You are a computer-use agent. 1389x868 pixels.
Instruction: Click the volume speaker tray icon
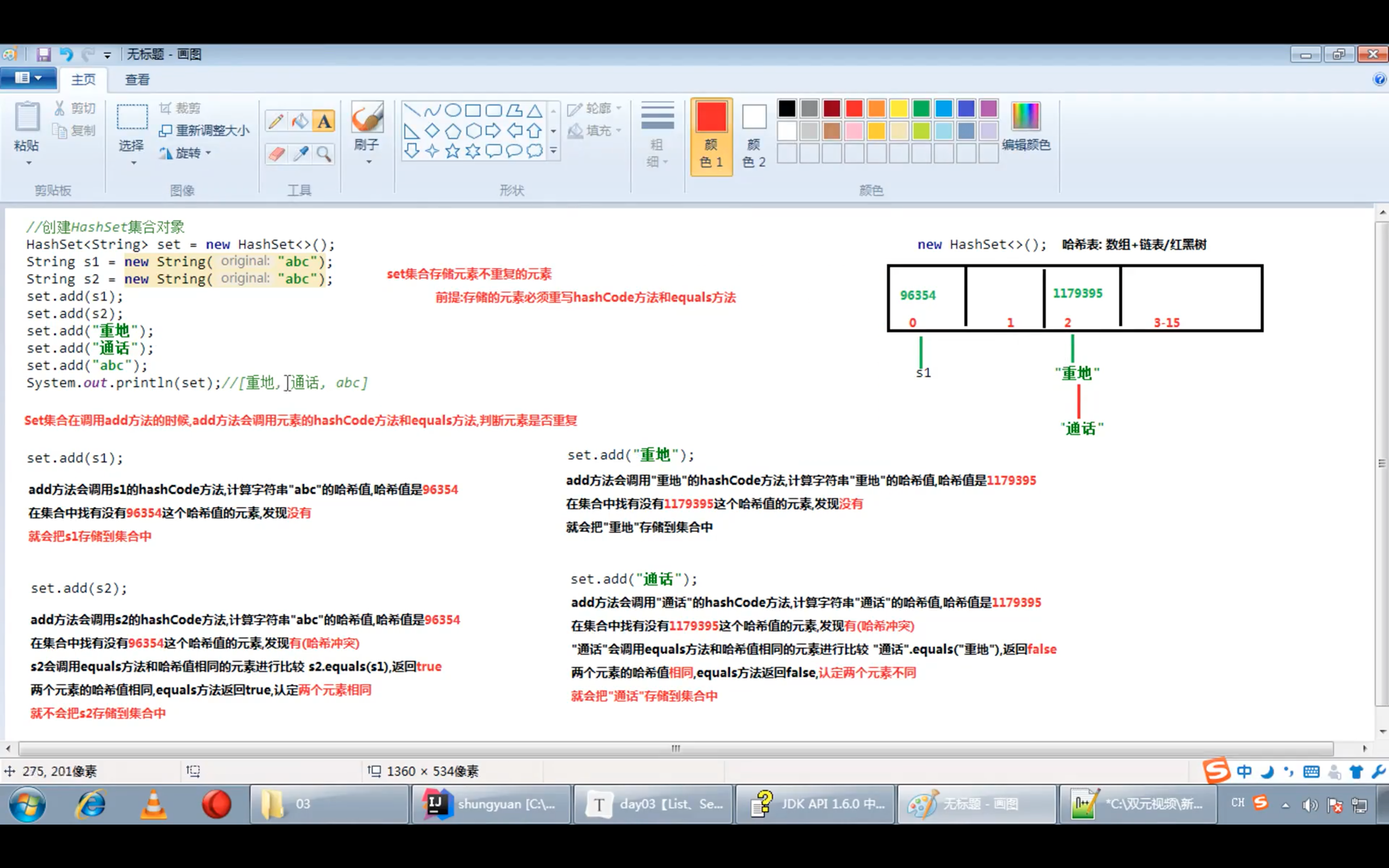(1309, 805)
